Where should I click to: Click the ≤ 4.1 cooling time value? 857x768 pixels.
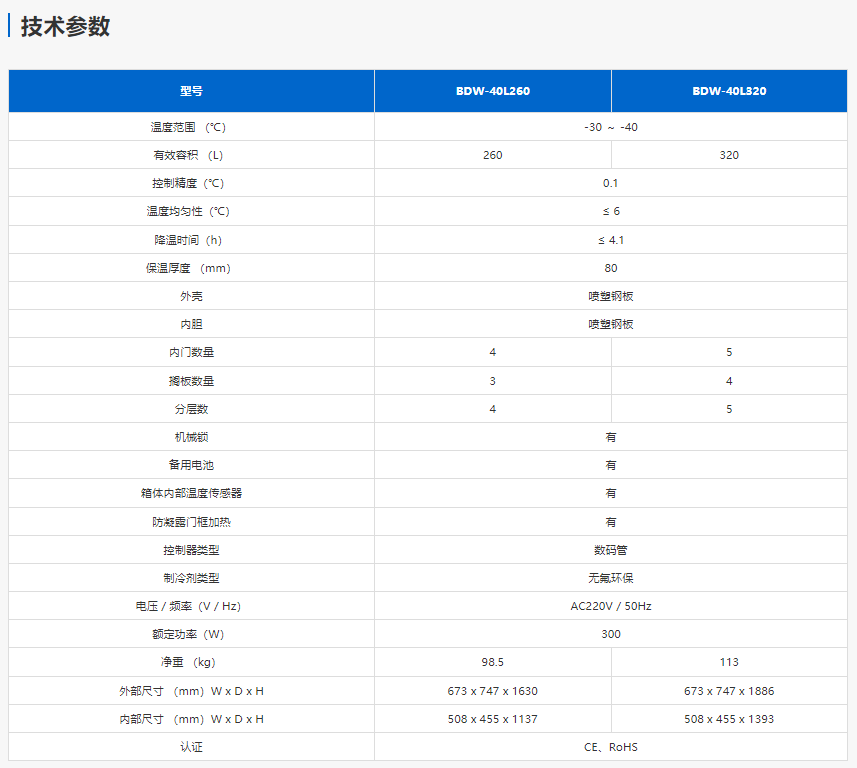pos(610,240)
